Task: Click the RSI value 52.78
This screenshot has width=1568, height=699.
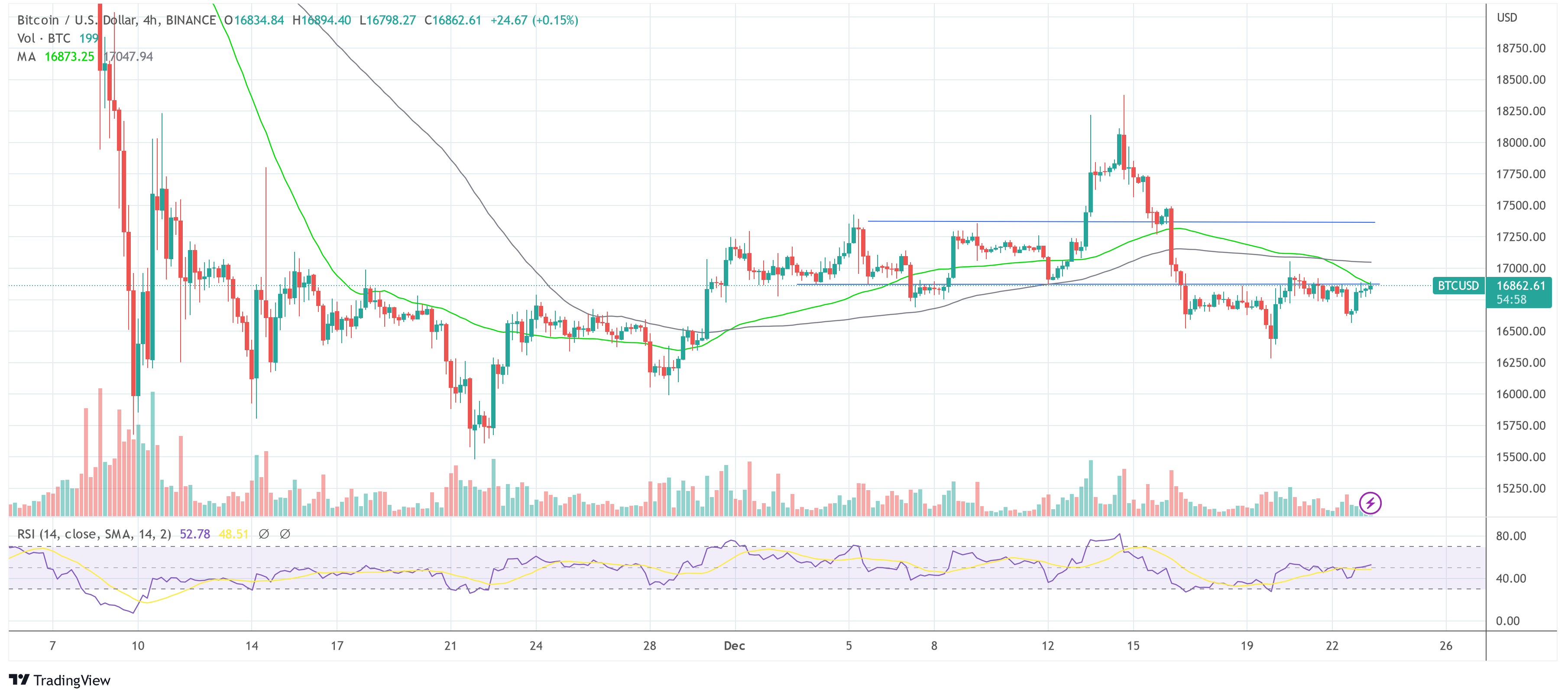Action: (x=195, y=534)
